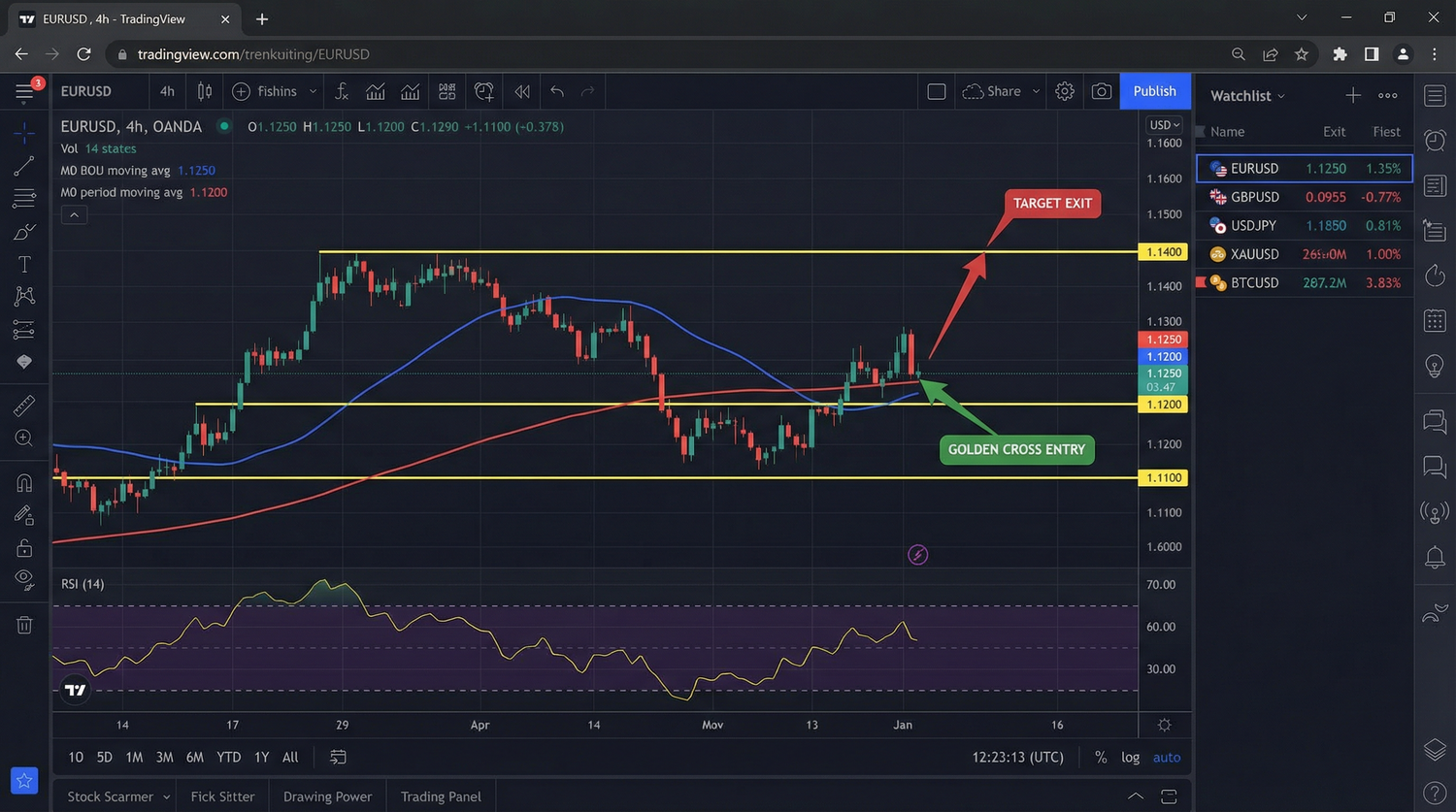The height and width of the screenshot is (812, 1456).
Task: Select the 1Y timeframe range
Action: 260,757
